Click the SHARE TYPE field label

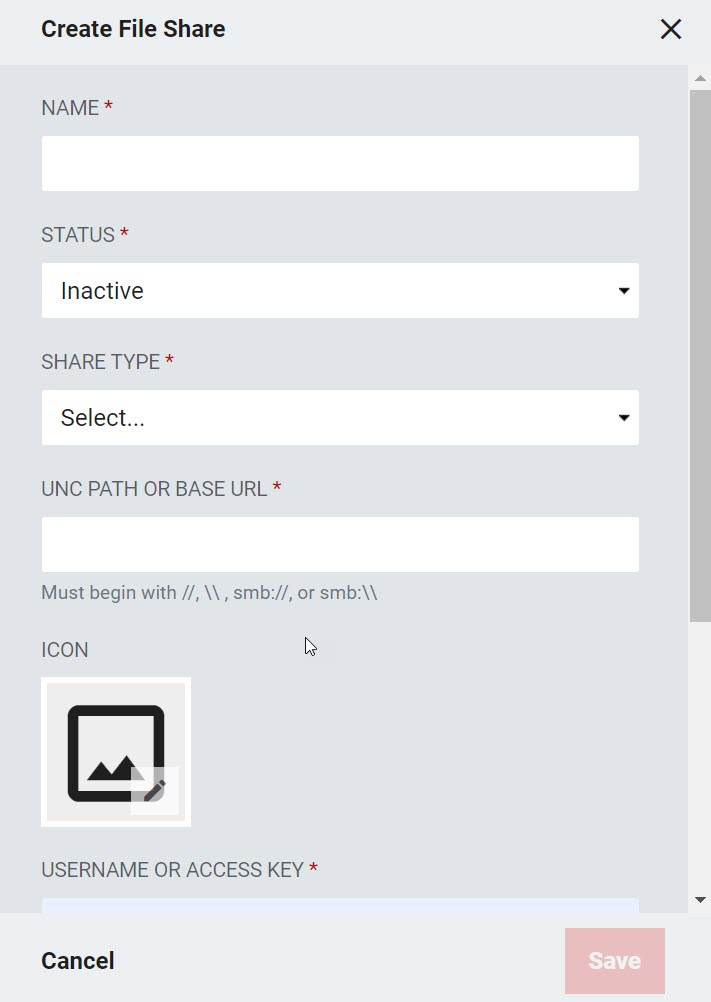pyautogui.click(x=101, y=362)
